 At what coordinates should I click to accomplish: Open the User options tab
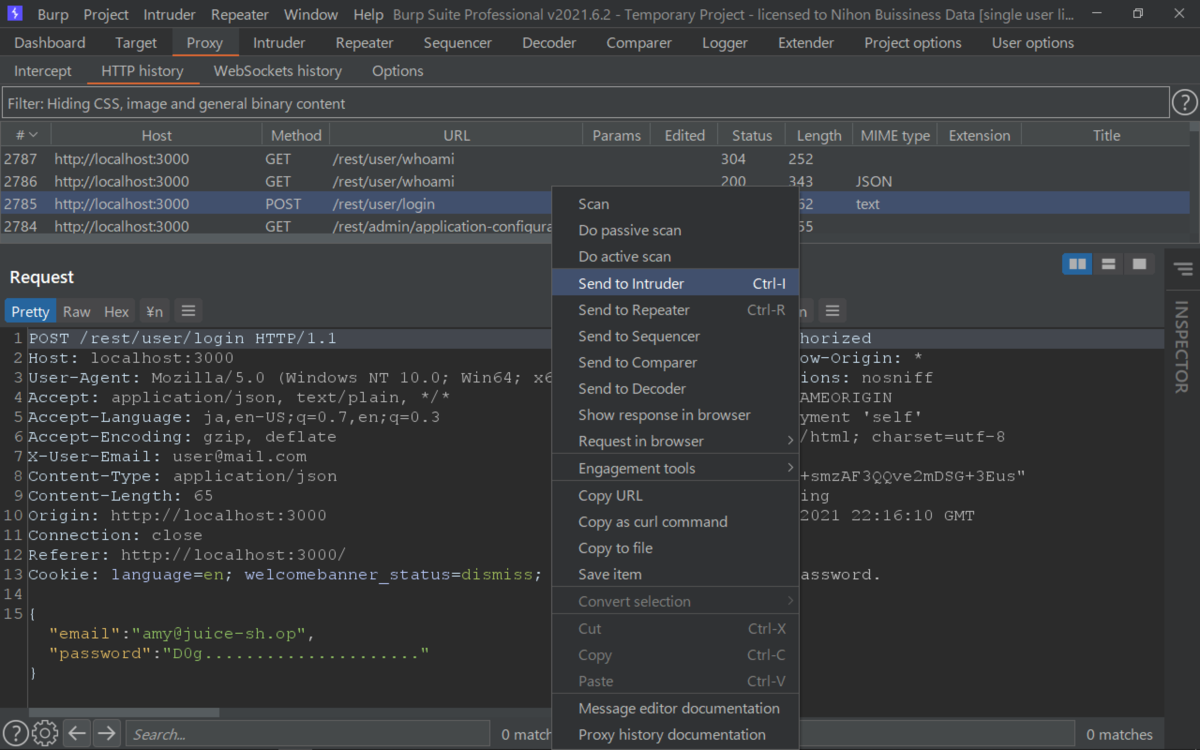click(1033, 43)
